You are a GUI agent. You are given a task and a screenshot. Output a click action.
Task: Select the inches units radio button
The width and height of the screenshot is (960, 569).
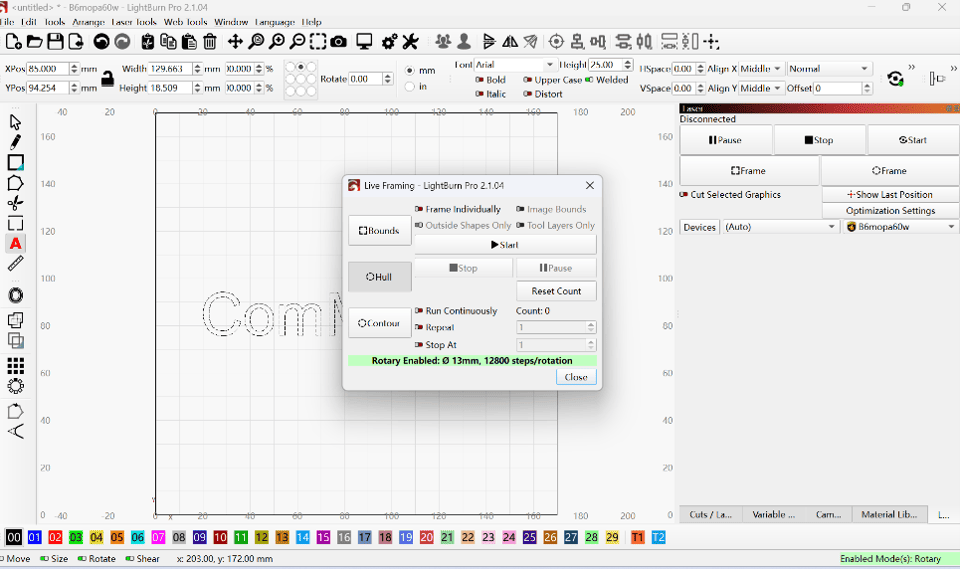(410, 86)
